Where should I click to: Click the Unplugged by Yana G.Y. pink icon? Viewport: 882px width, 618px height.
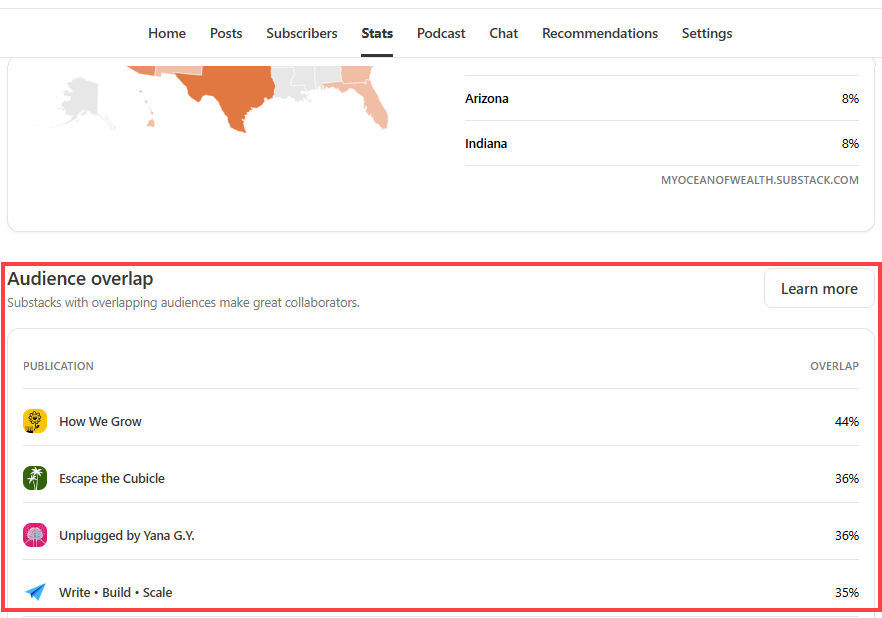[35, 535]
